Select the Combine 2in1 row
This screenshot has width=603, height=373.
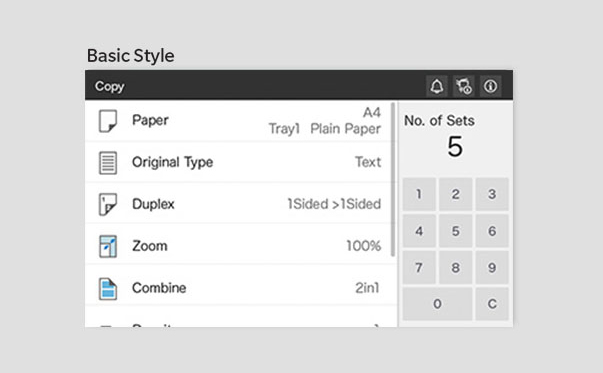coord(238,288)
